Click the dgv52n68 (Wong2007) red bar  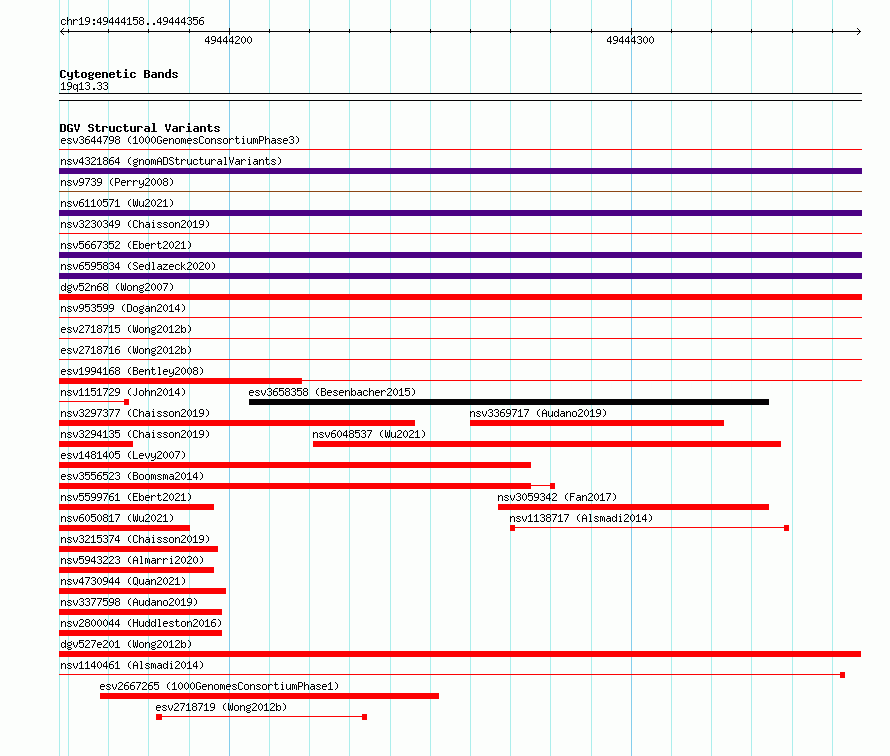tap(460, 297)
